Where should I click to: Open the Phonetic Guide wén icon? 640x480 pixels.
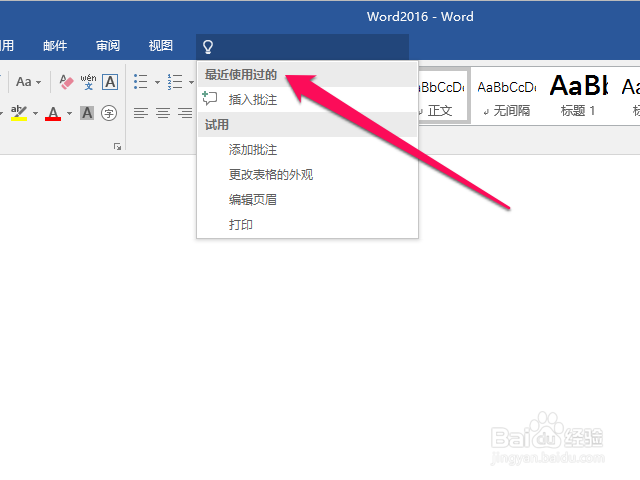pyautogui.click(x=89, y=82)
